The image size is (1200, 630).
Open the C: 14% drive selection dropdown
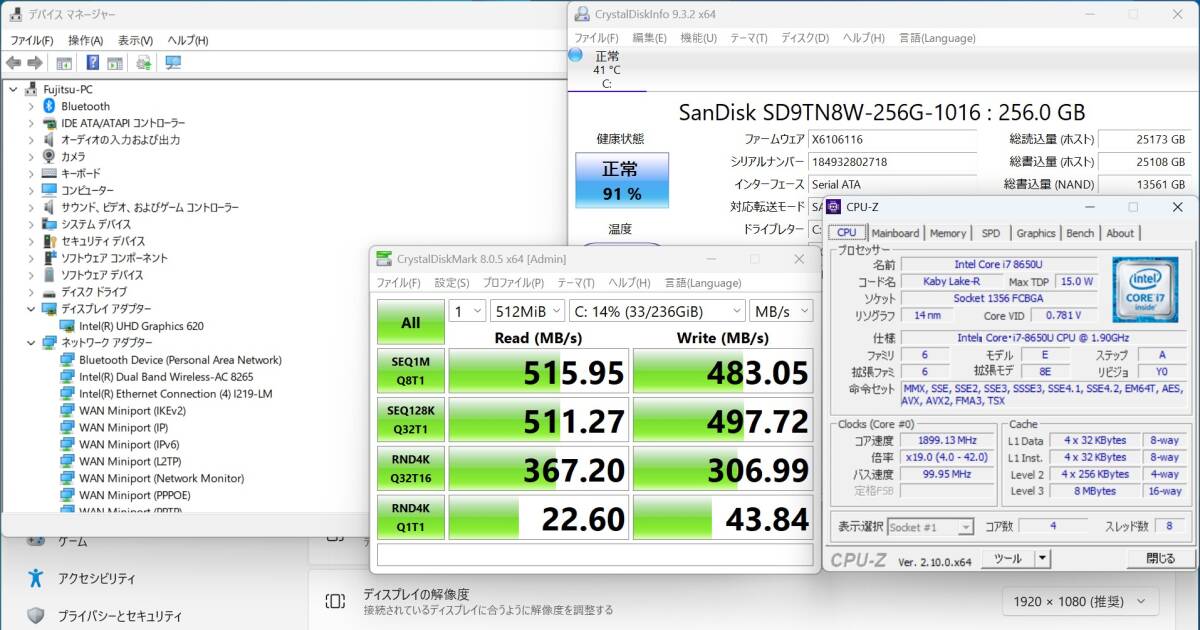[659, 311]
